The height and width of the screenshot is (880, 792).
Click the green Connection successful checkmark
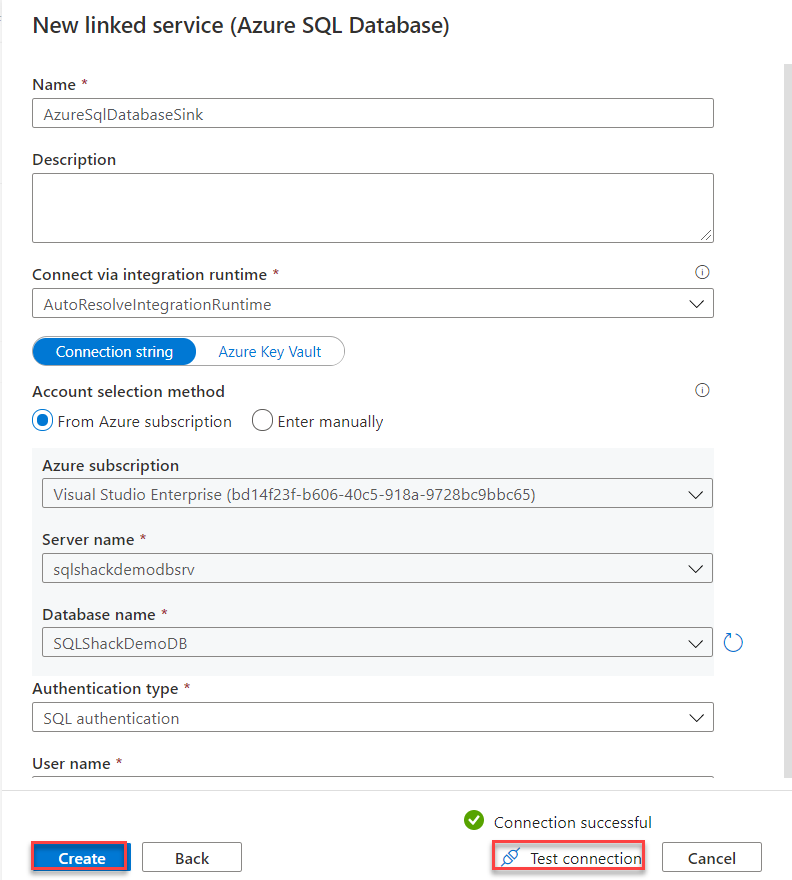tap(473, 822)
